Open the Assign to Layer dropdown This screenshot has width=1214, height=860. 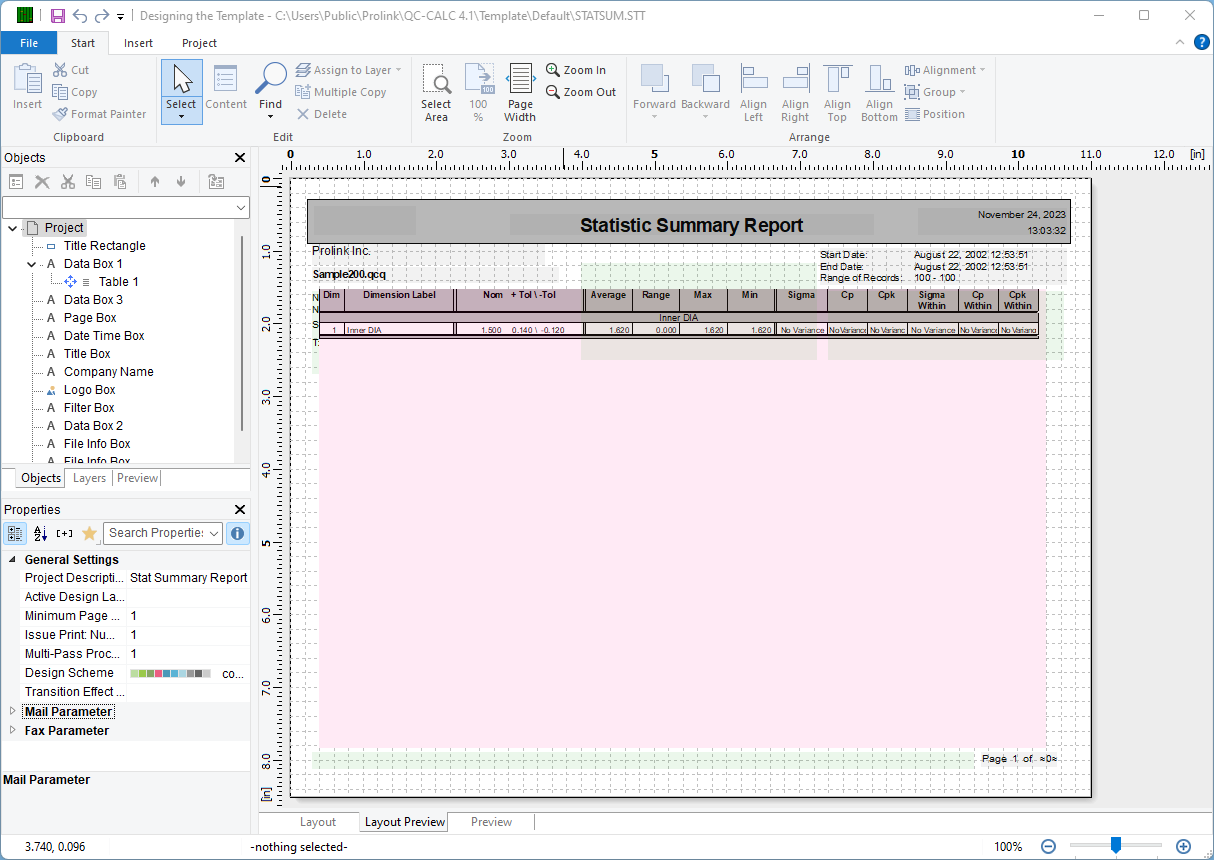click(x=349, y=70)
